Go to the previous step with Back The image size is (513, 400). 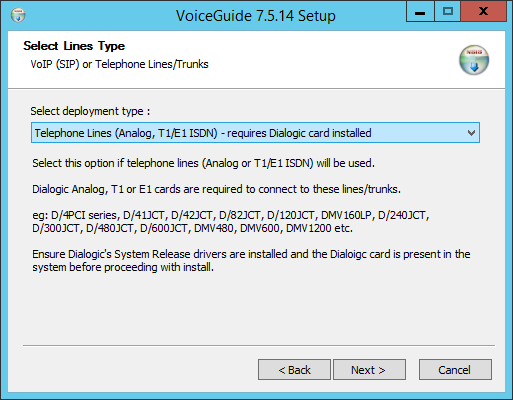click(294, 370)
